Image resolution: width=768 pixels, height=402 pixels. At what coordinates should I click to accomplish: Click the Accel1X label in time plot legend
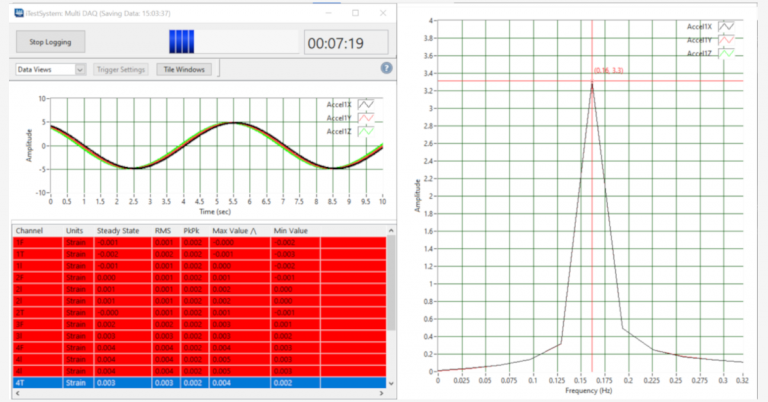(339, 104)
